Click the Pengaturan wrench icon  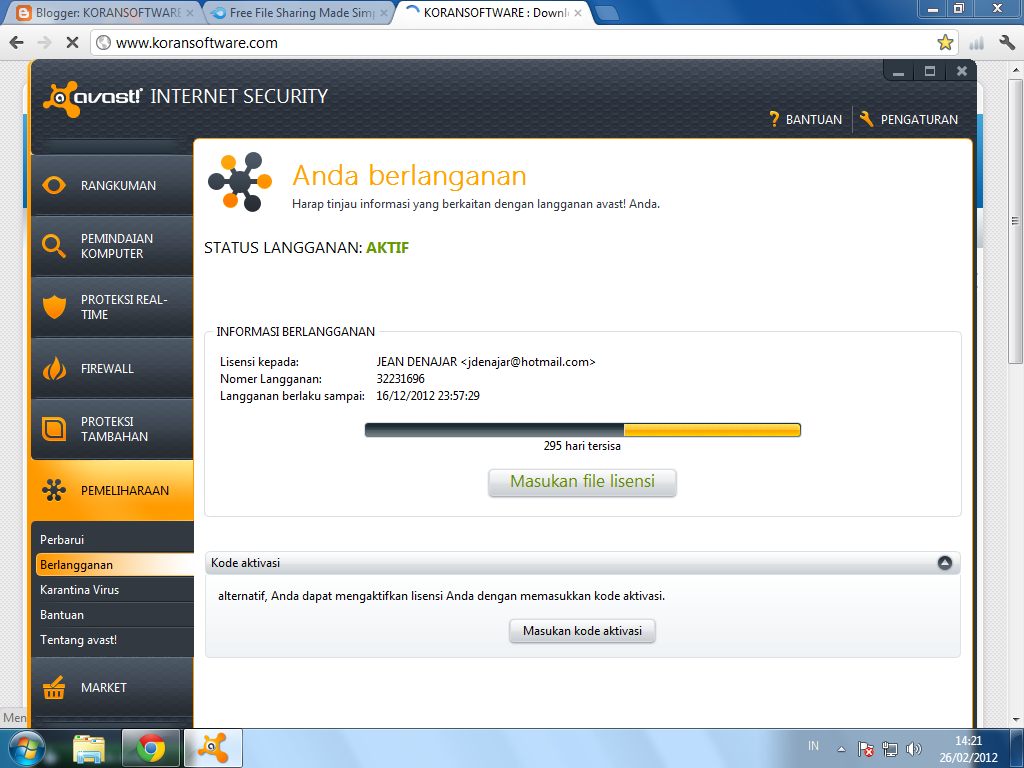tap(867, 119)
